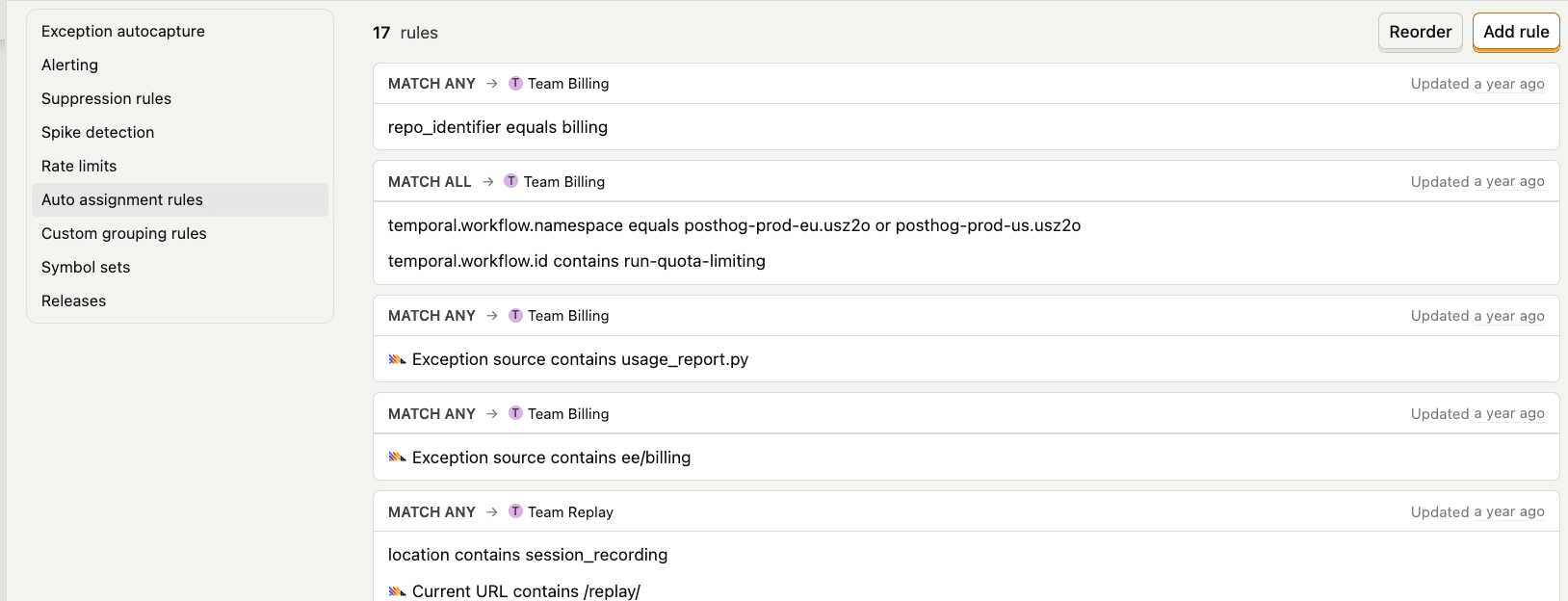The height and width of the screenshot is (601, 1568).
Task: Click hedgehog icon beside usage_report.py condition
Action: (x=397, y=359)
